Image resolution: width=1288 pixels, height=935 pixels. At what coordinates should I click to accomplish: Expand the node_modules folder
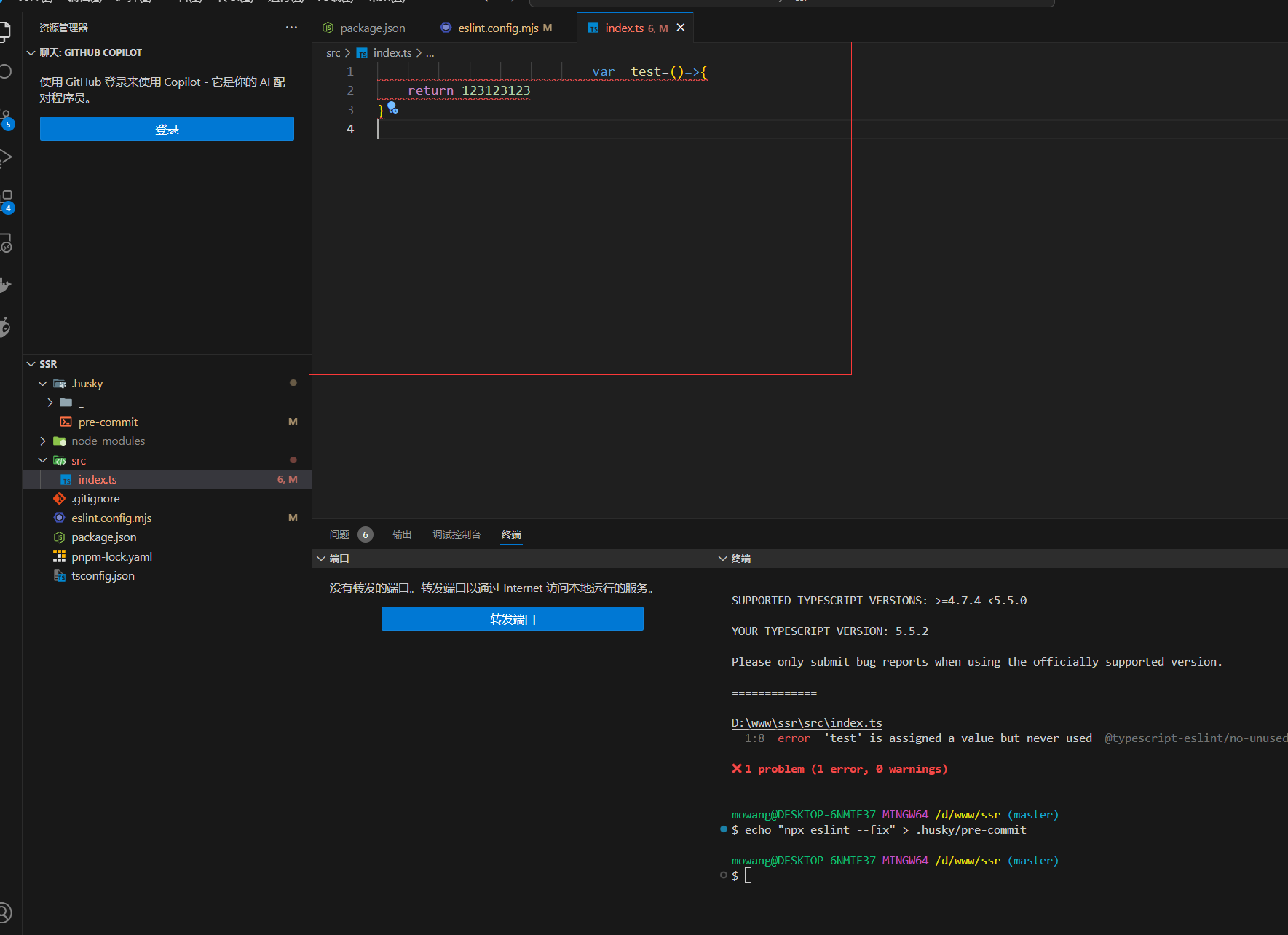(x=43, y=441)
